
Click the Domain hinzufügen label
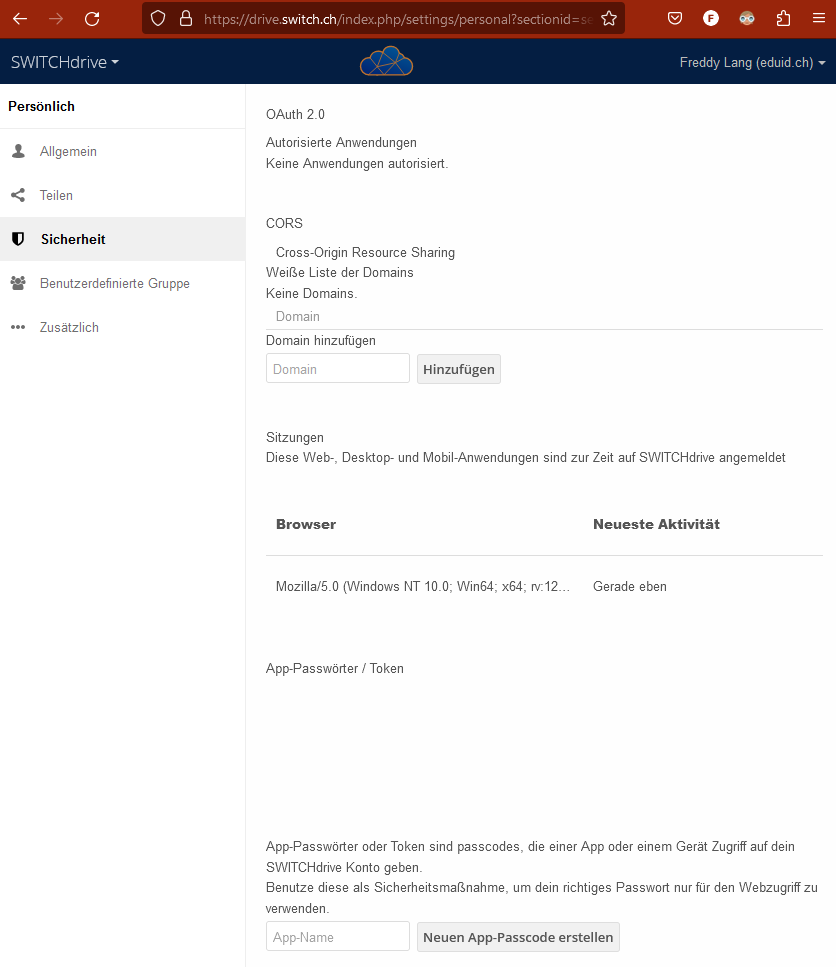tap(321, 340)
